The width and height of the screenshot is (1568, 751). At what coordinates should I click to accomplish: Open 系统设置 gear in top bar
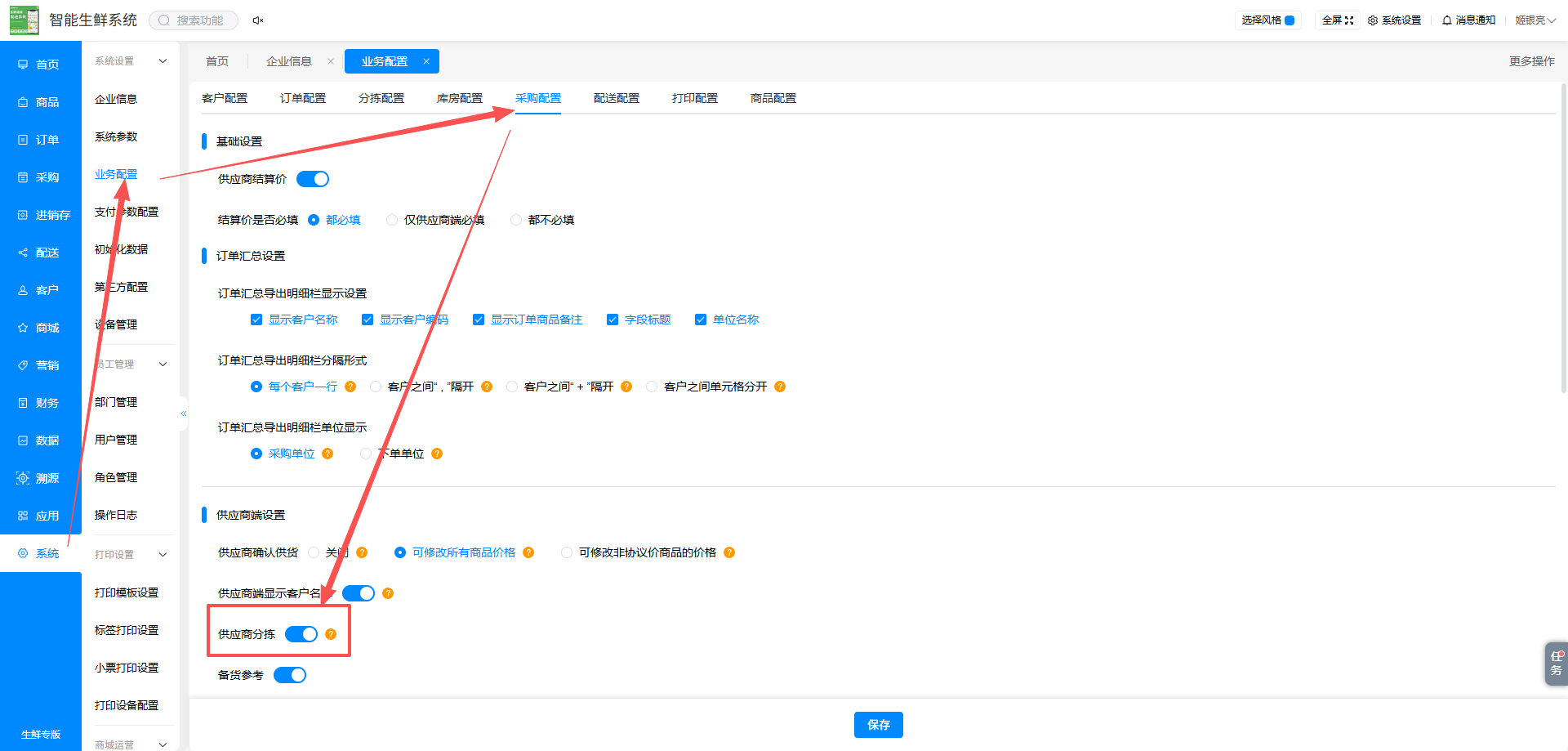1395,20
